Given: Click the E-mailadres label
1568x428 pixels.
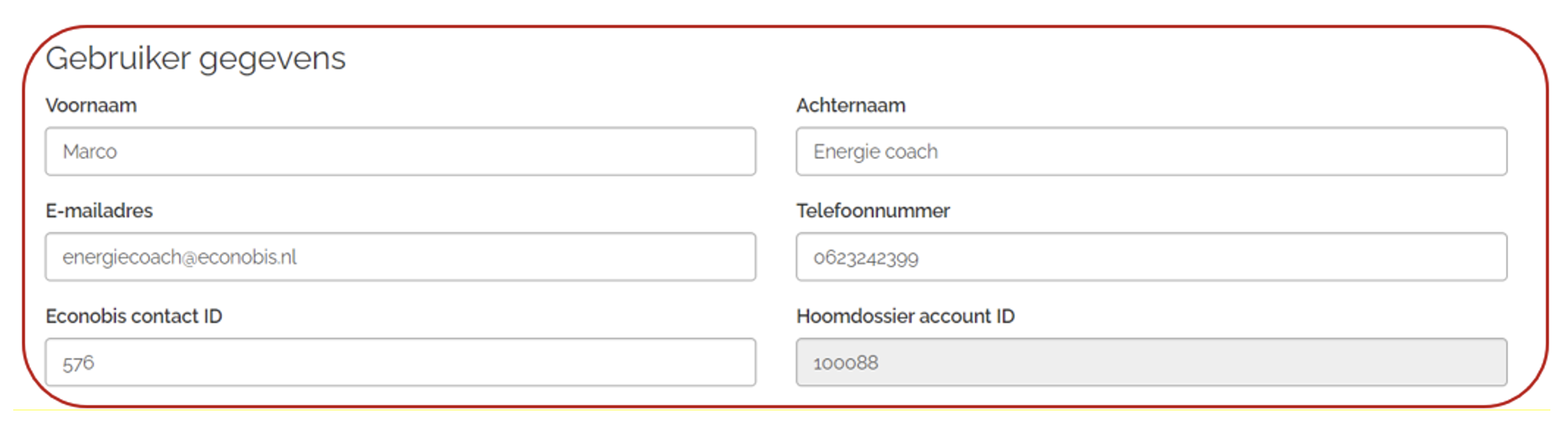Looking at the screenshot, I should click(x=99, y=211).
